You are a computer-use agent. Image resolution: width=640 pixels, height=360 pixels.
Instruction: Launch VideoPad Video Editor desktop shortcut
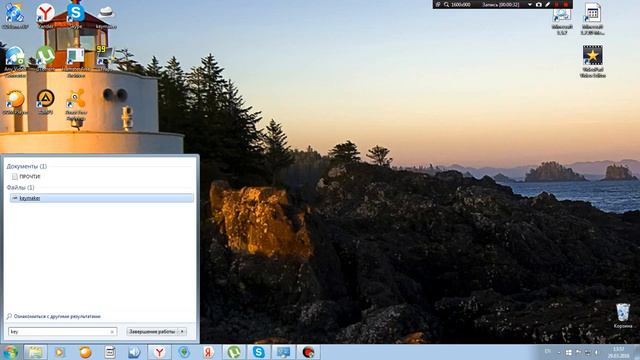[x=593, y=61]
